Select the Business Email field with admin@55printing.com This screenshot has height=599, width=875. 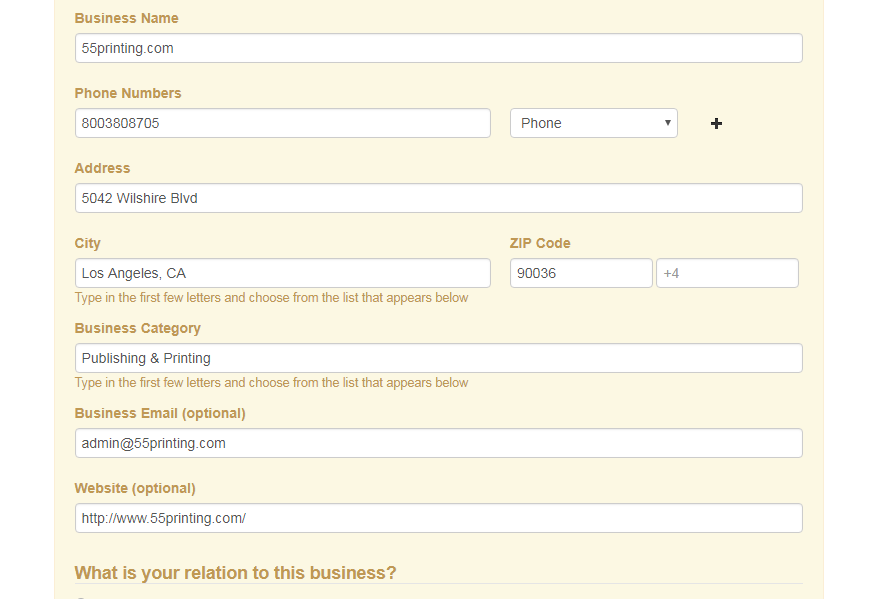[x=438, y=443]
